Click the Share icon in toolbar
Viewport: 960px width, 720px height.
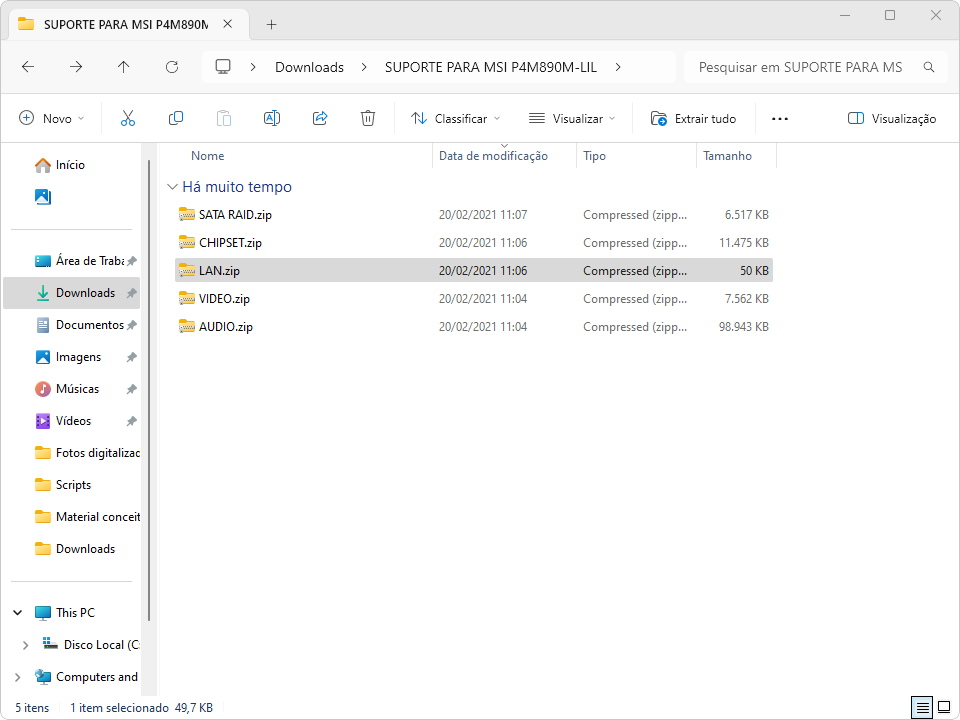pos(320,118)
